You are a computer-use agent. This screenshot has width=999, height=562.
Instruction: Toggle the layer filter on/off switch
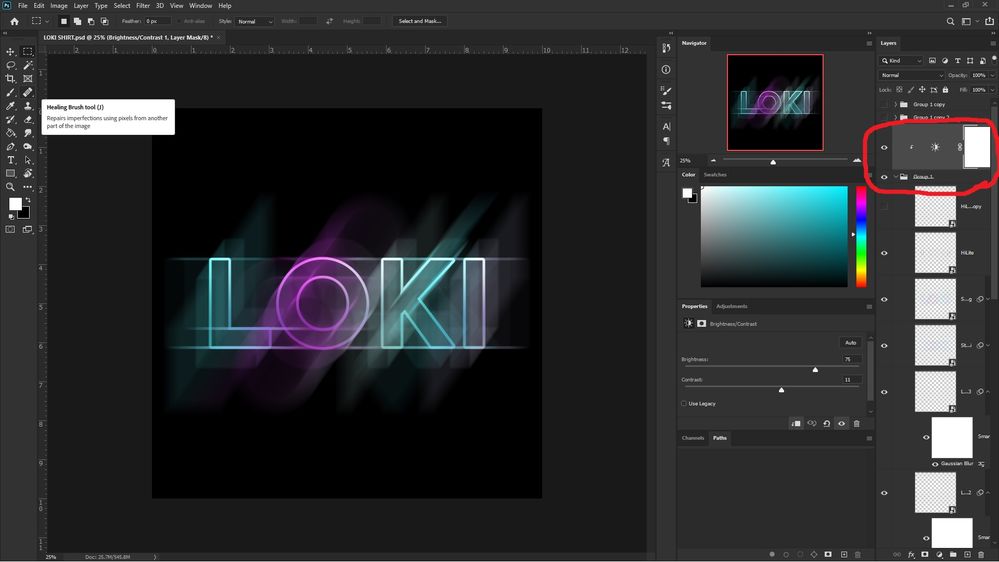click(x=994, y=59)
